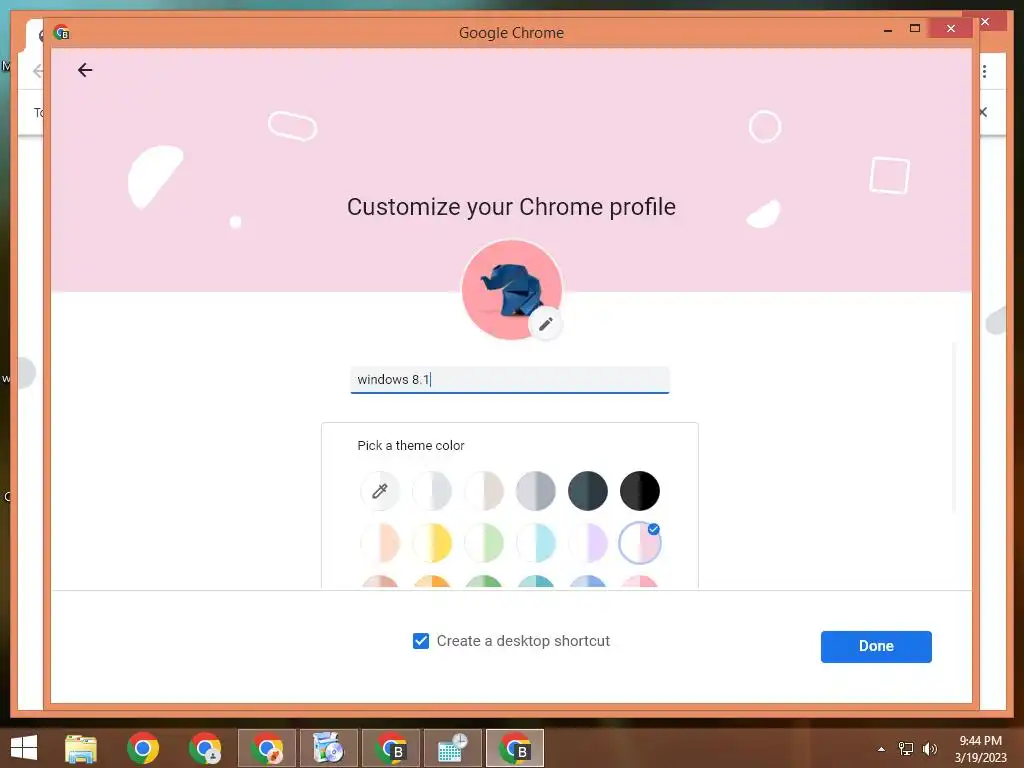
Task: Switch to Chrome with orange badge taskbar icon
Action: pos(267,748)
